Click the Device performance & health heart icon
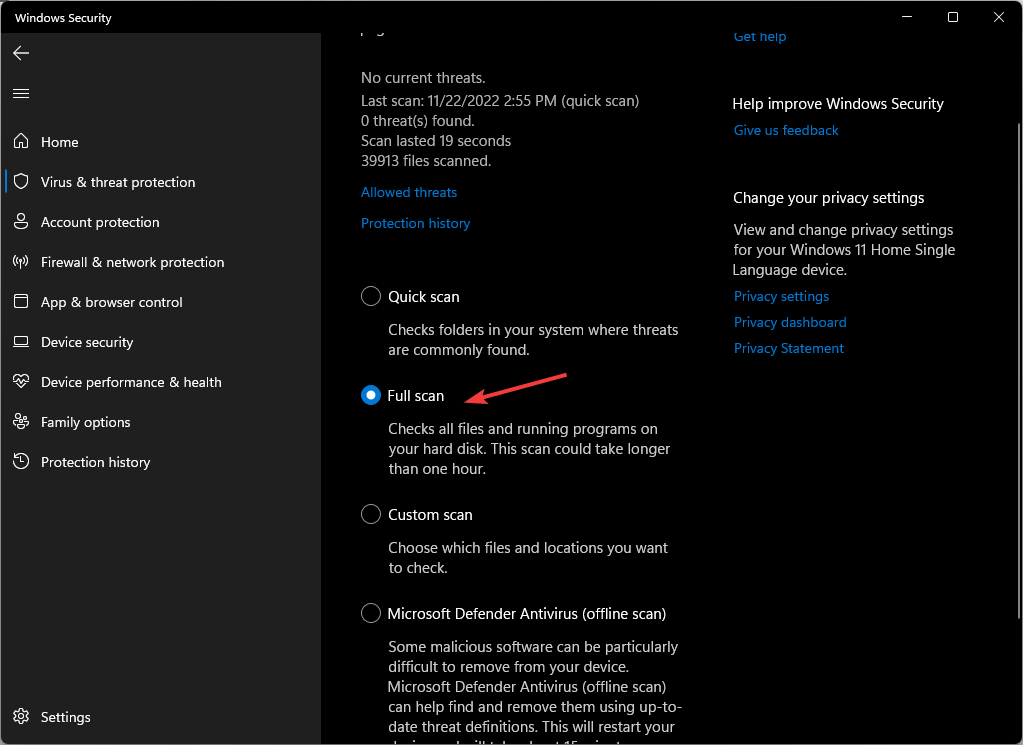The width and height of the screenshot is (1023, 745). tap(21, 382)
